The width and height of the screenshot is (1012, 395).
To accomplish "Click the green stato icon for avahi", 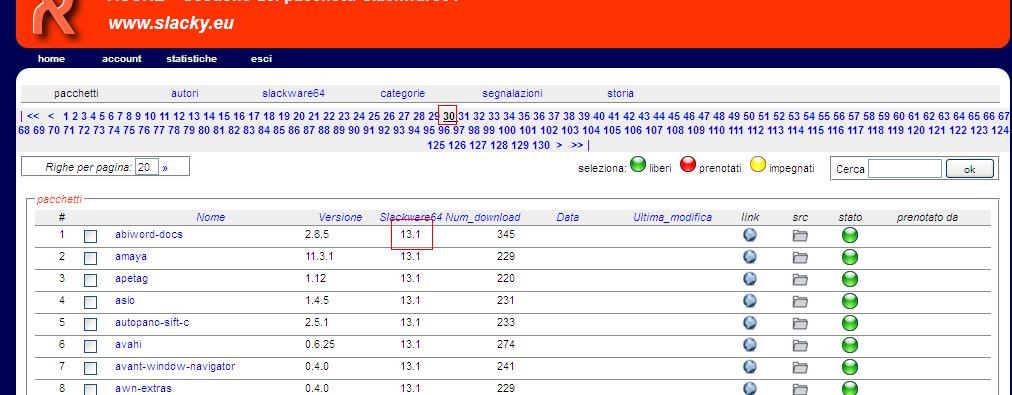I will pyautogui.click(x=850, y=345).
